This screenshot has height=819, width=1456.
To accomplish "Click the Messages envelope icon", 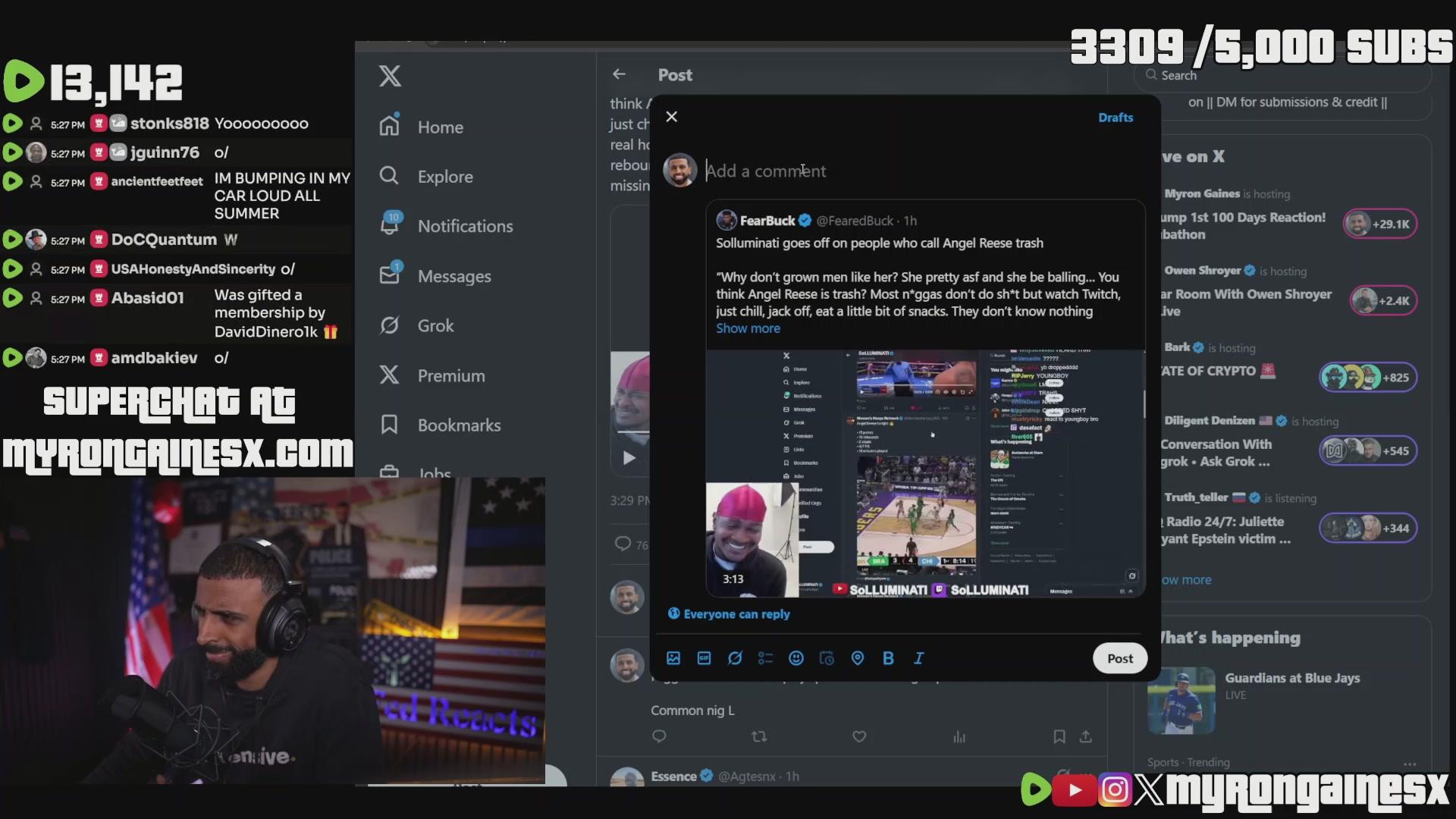I will 390,275.
